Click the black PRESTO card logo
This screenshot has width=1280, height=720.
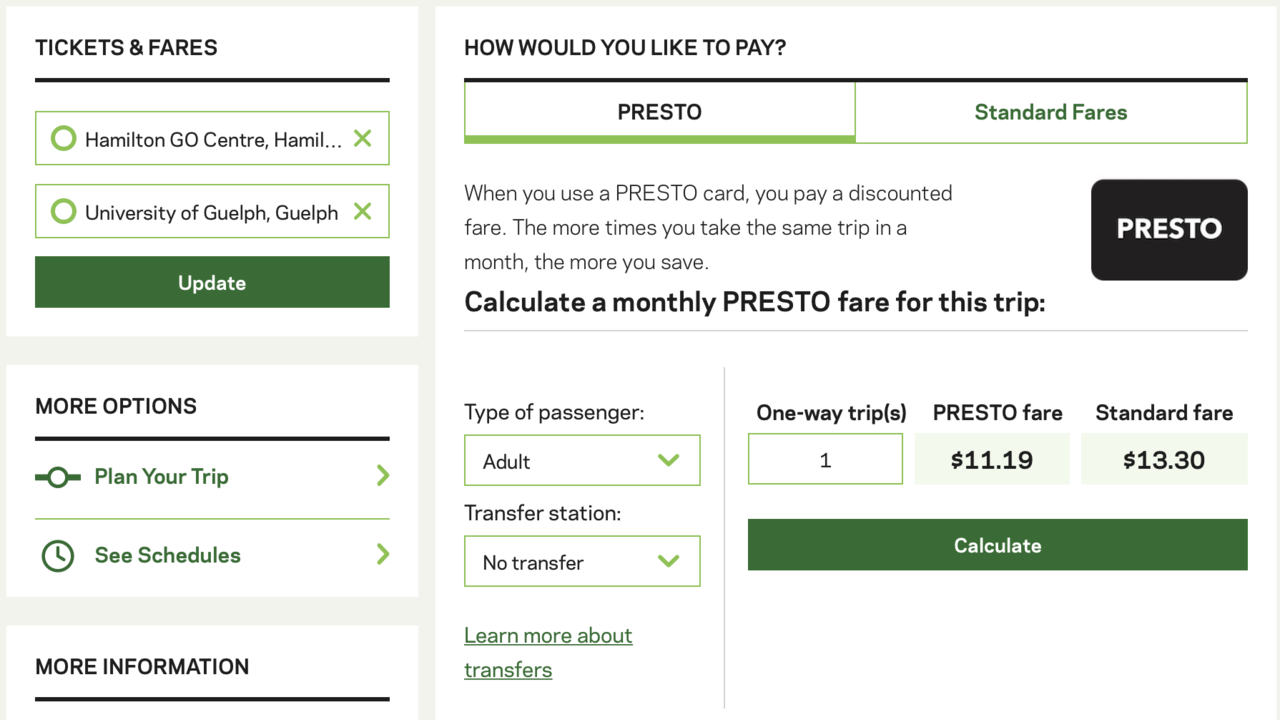1168,229
